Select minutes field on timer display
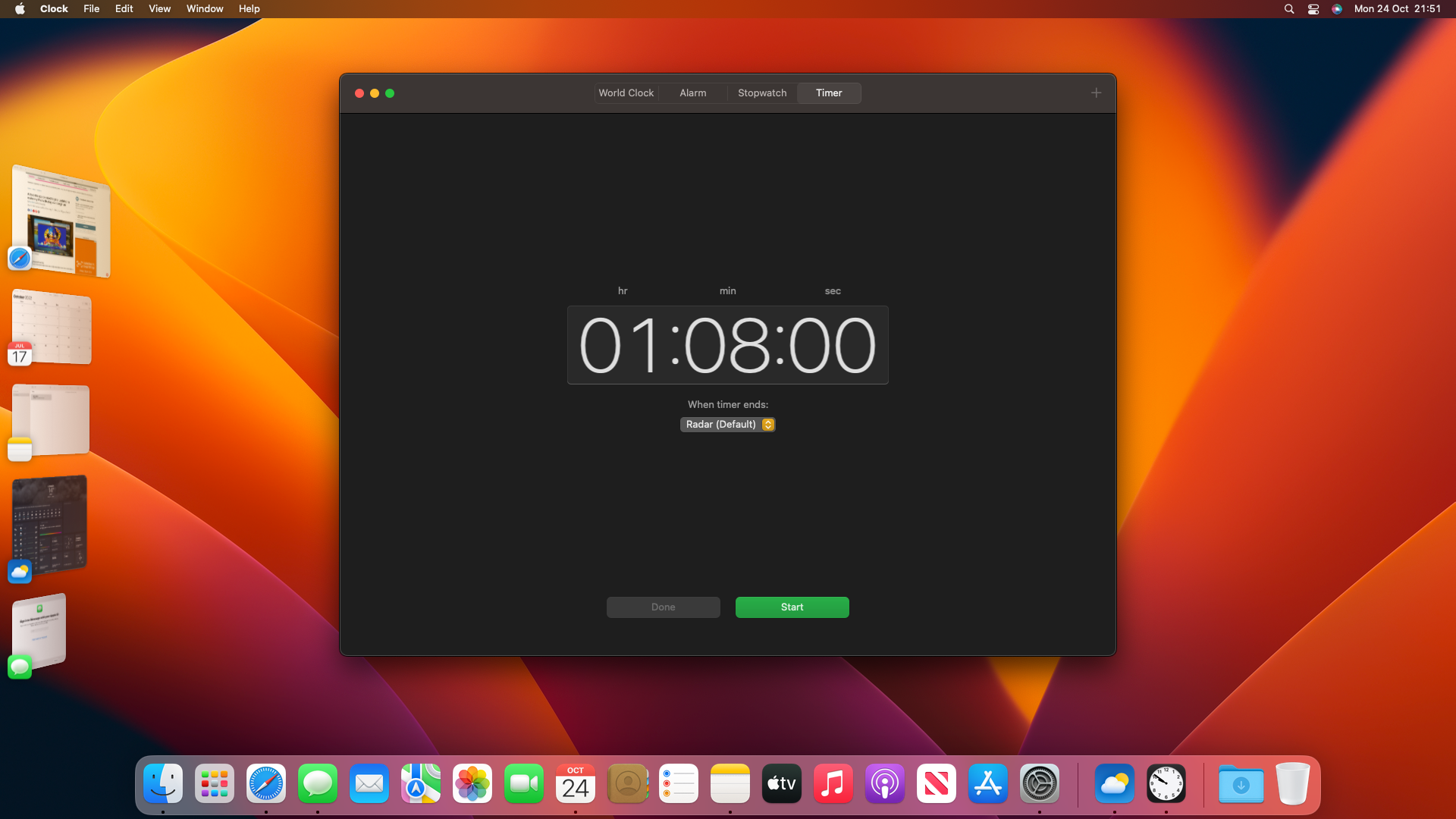 (x=727, y=344)
